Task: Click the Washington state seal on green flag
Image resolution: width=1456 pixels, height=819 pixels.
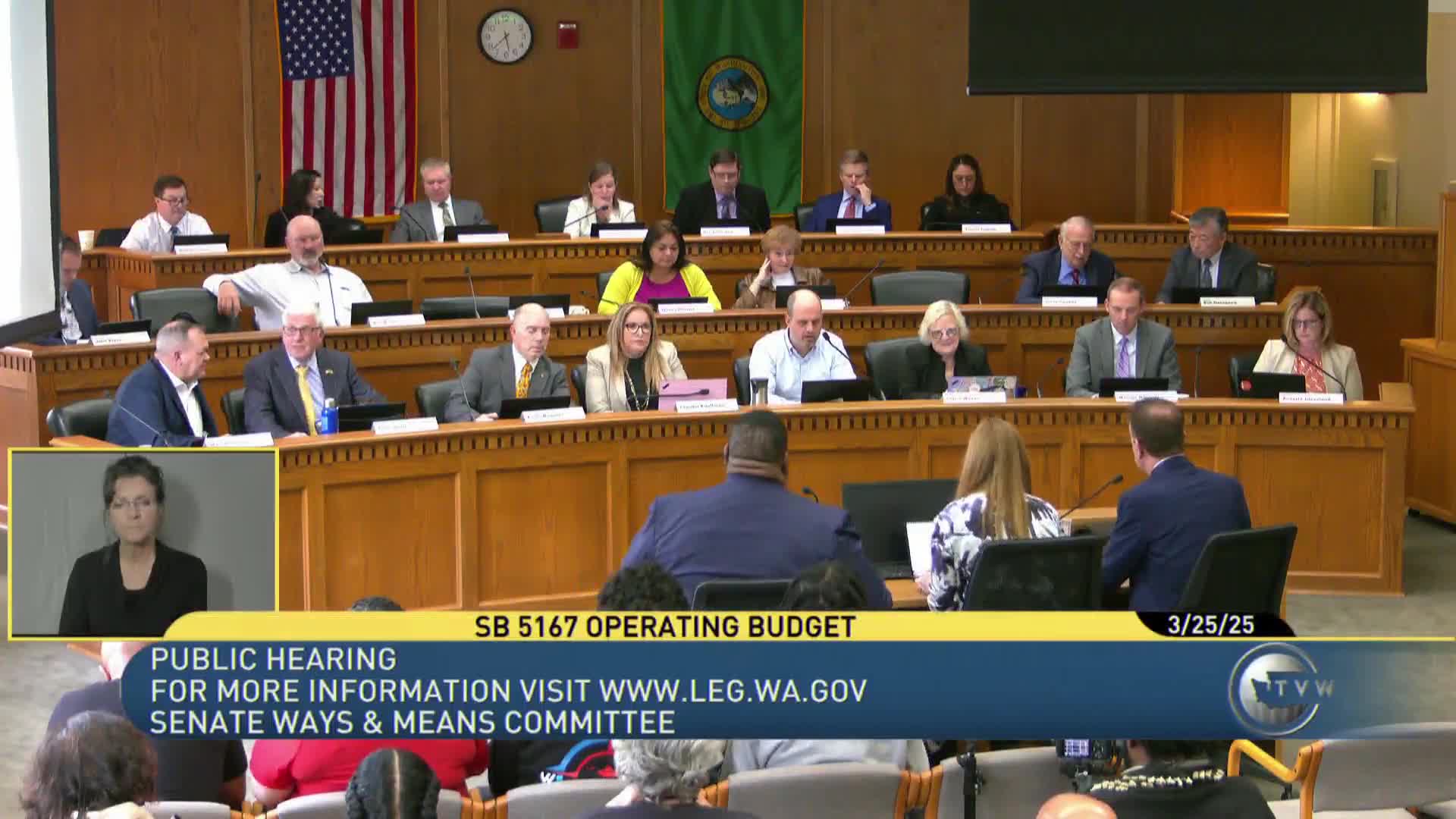Action: tap(732, 93)
